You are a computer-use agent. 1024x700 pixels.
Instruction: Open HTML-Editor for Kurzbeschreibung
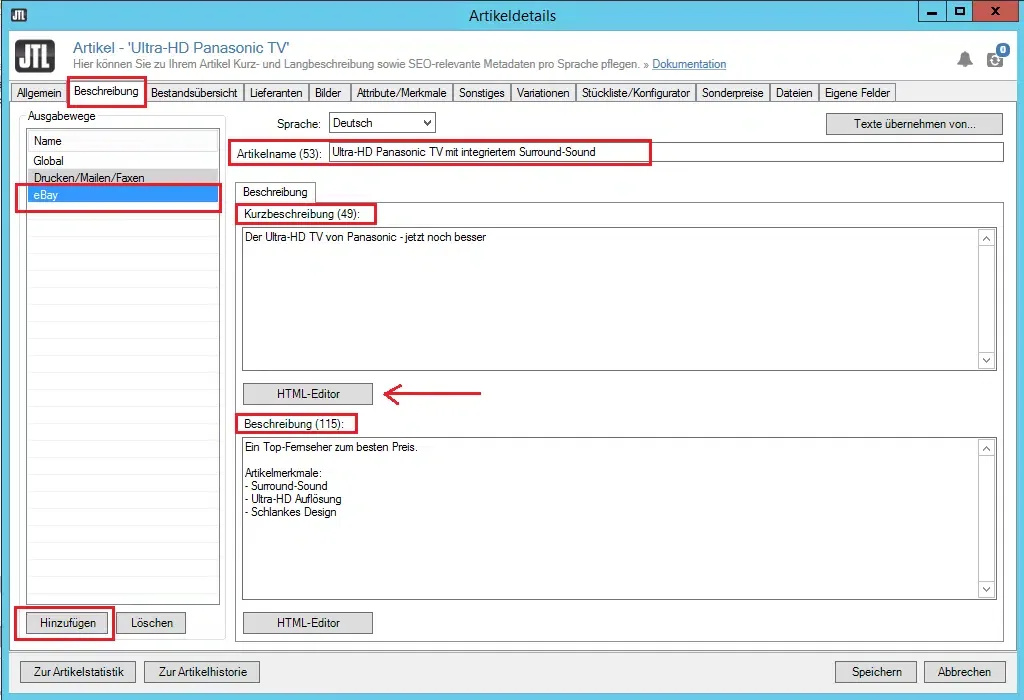pos(308,394)
